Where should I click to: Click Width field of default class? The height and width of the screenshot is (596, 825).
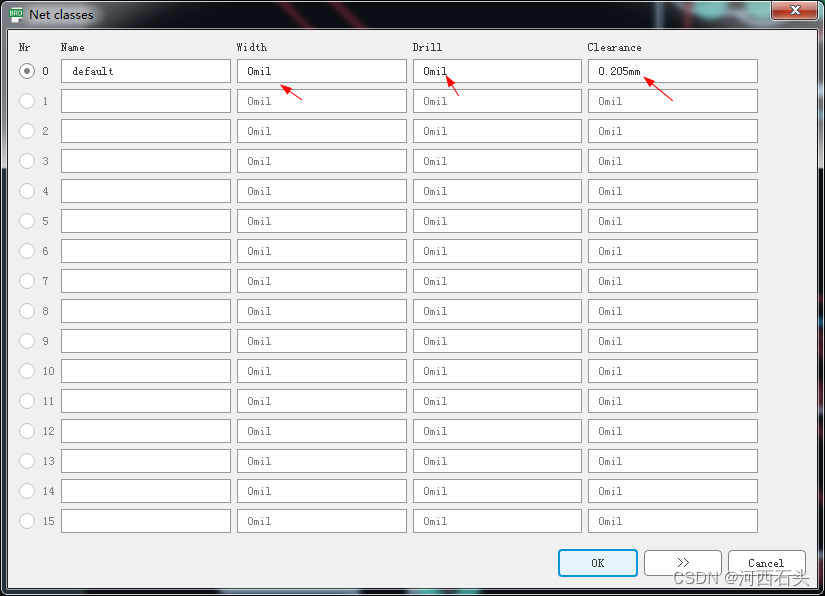click(321, 71)
